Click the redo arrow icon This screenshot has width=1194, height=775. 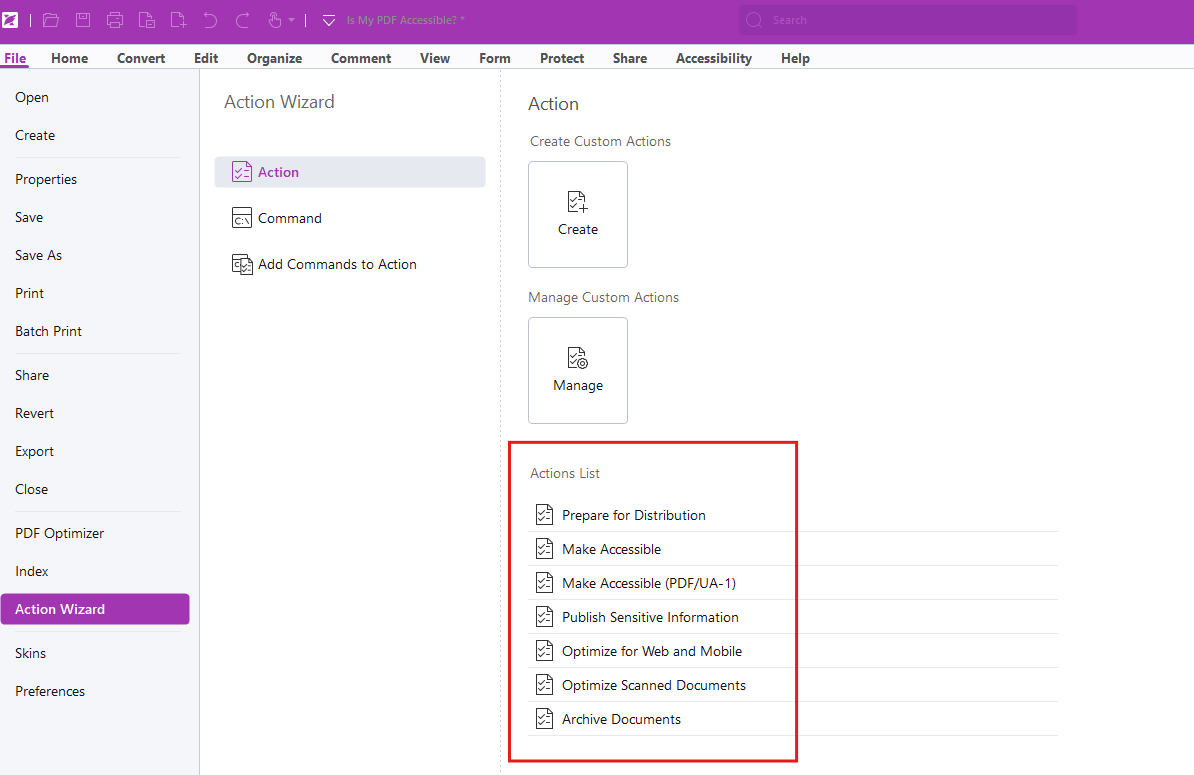click(x=242, y=20)
